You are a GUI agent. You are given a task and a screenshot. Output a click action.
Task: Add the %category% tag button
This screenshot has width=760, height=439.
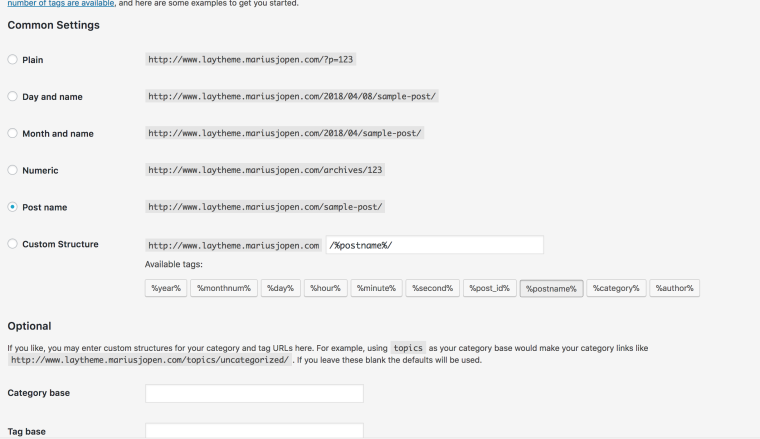coord(615,288)
